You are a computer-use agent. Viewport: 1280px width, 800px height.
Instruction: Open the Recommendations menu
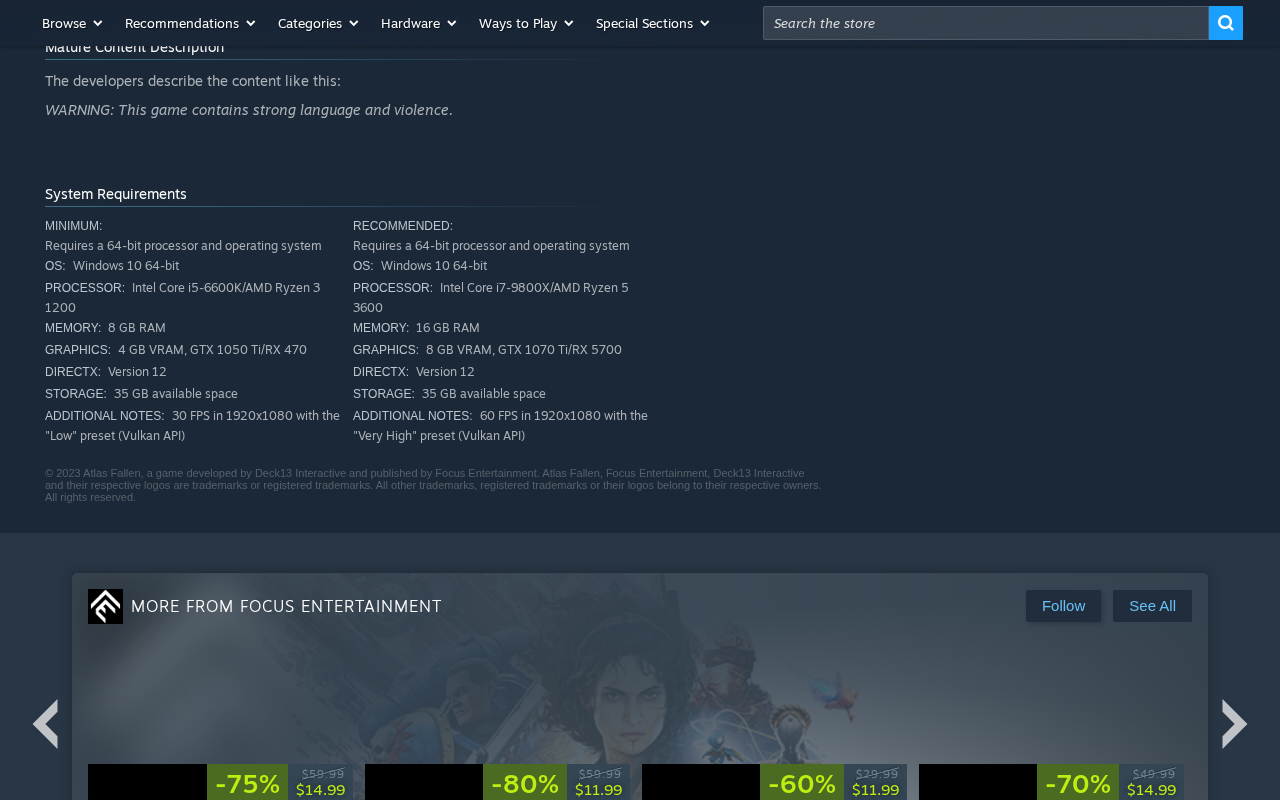pos(189,23)
